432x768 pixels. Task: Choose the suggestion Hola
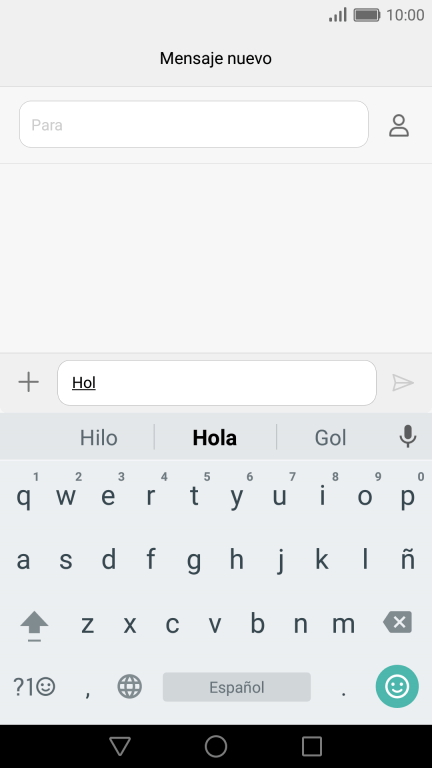click(215, 437)
